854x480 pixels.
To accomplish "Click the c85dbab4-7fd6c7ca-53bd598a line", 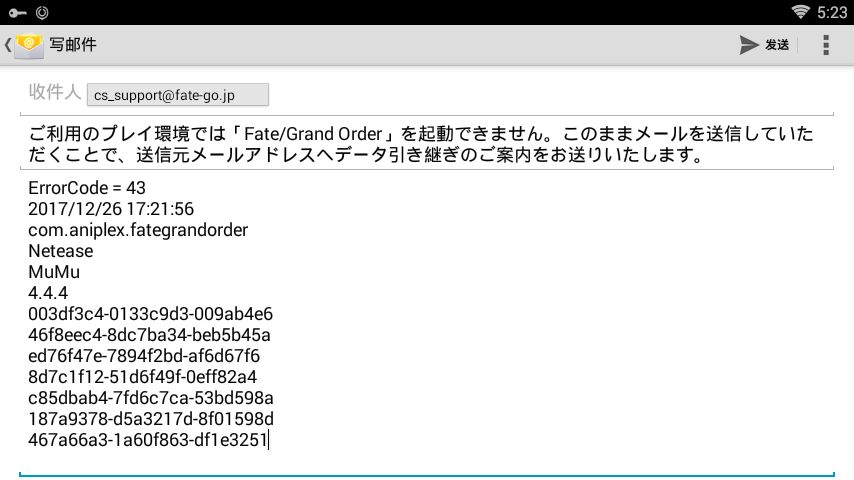I will point(151,398).
